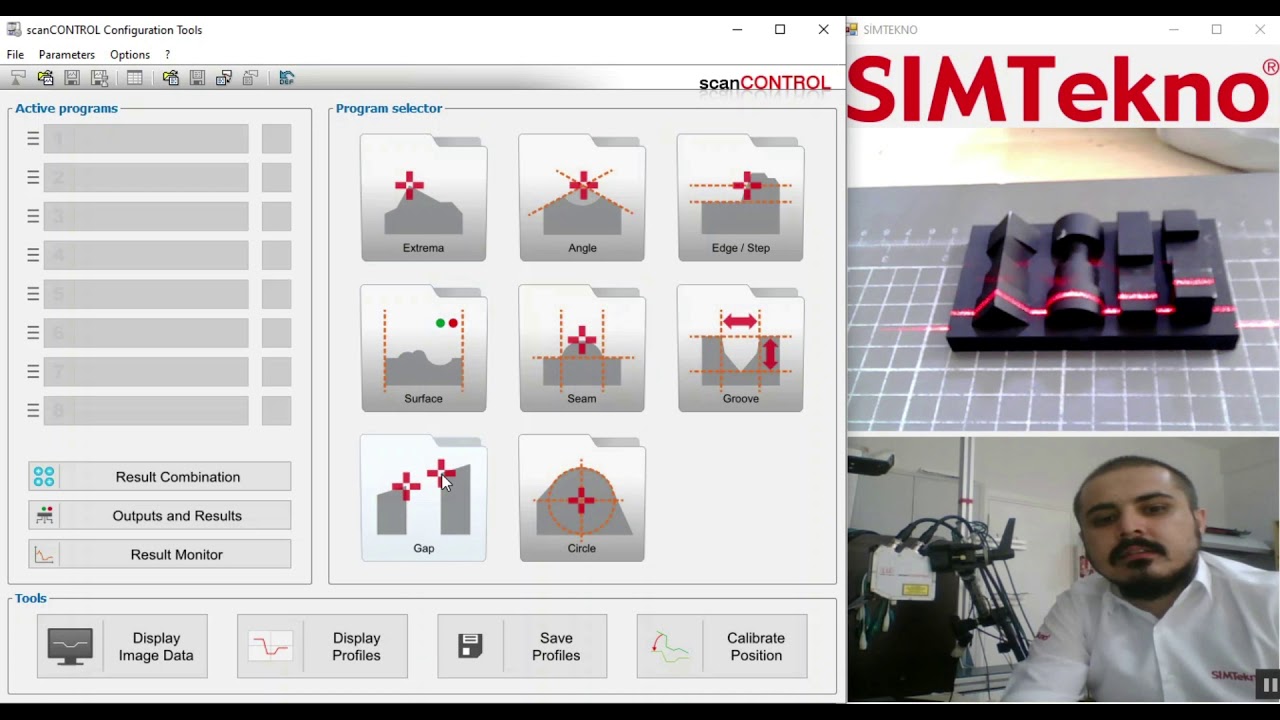The image size is (1280, 720).
Task: Click the handle icon of active program row 6
Action: (x=33, y=332)
